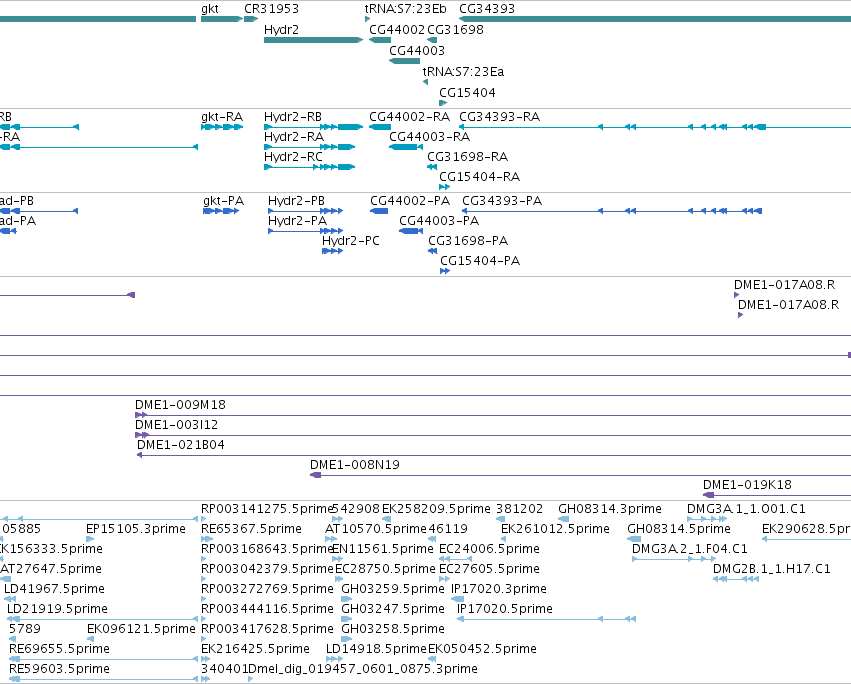
Task: Click the EP15105.3prime EST label
Action: point(136,529)
